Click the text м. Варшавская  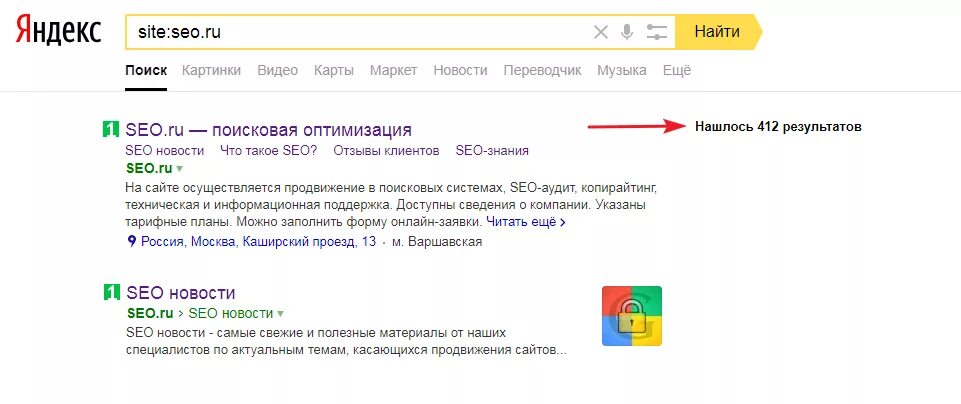437,242
